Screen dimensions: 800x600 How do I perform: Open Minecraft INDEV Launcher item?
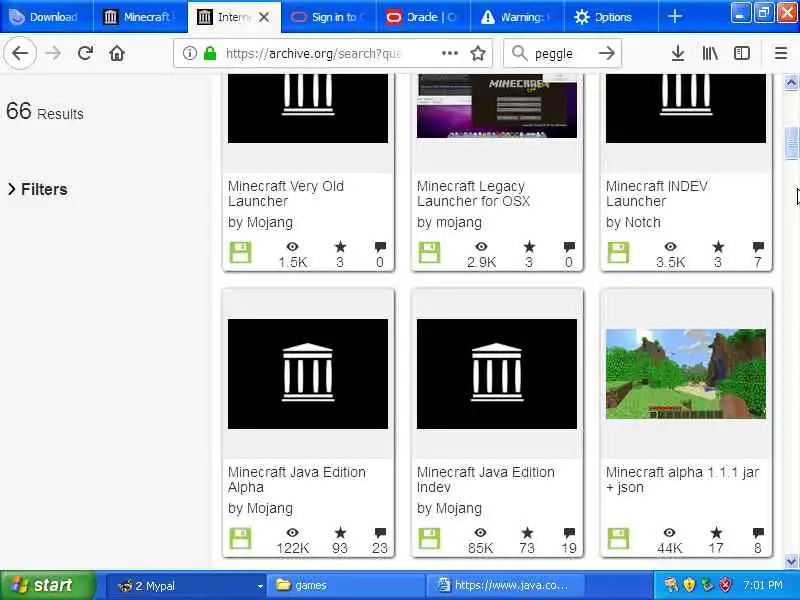click(657, 193)
